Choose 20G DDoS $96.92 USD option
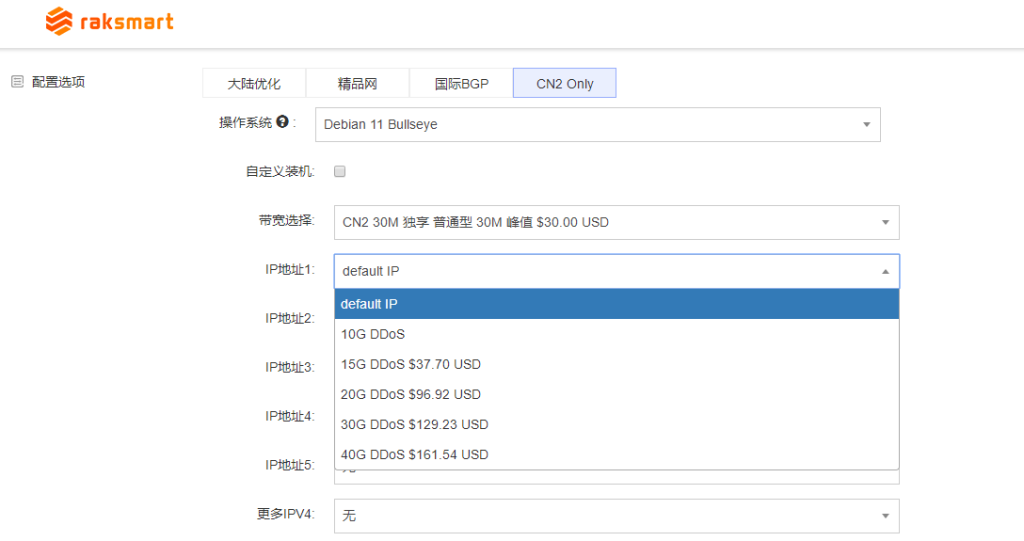The width and height of the screenshot is (1024, 541). tap(616, 394)
